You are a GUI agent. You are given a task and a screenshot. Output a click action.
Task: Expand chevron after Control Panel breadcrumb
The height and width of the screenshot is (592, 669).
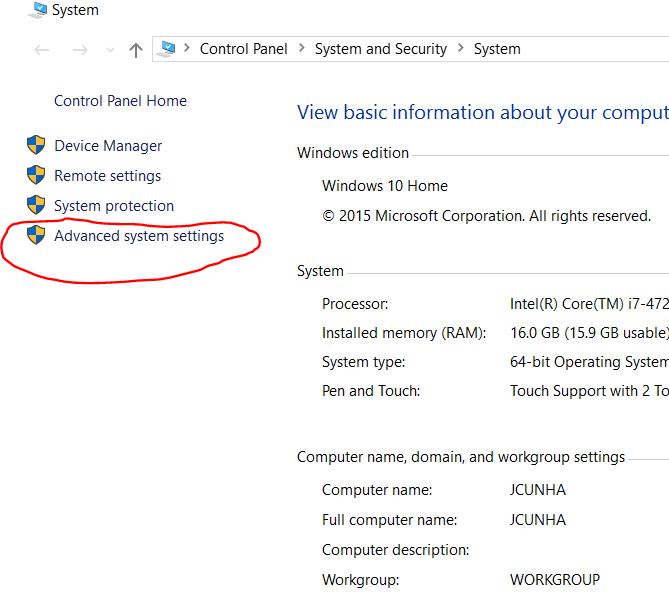pyautogui.click(x=302, y=48)
